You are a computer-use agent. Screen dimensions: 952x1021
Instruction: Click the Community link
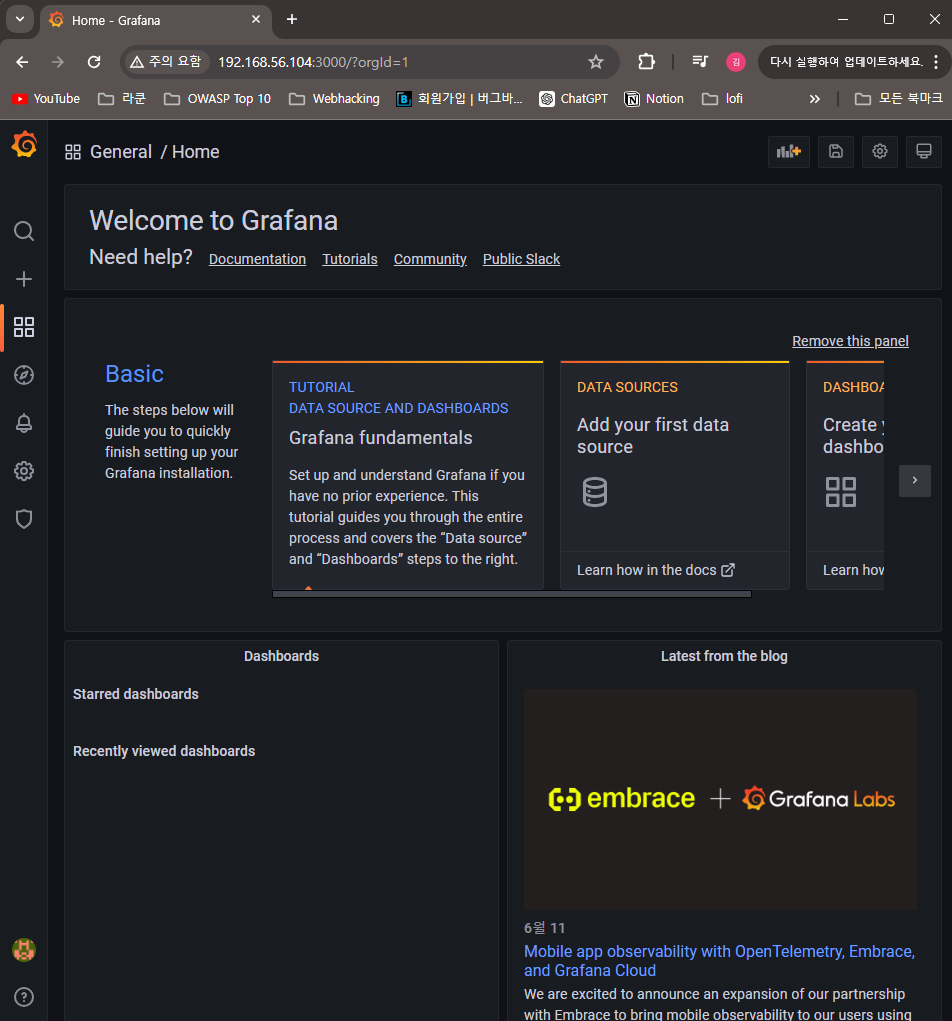[430, 259]
